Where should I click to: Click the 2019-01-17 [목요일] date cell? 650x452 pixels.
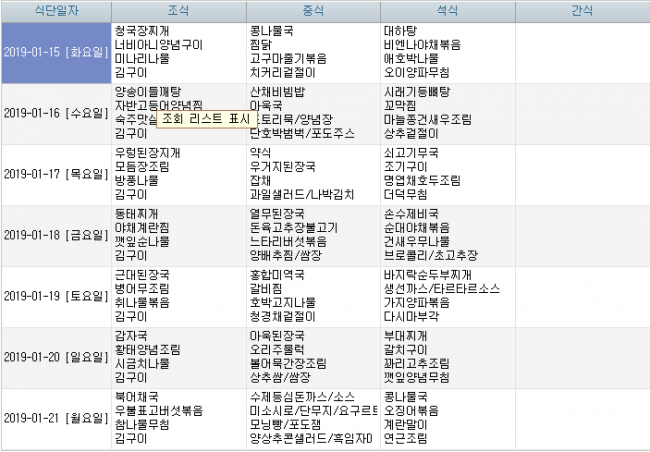coord(55,173)
